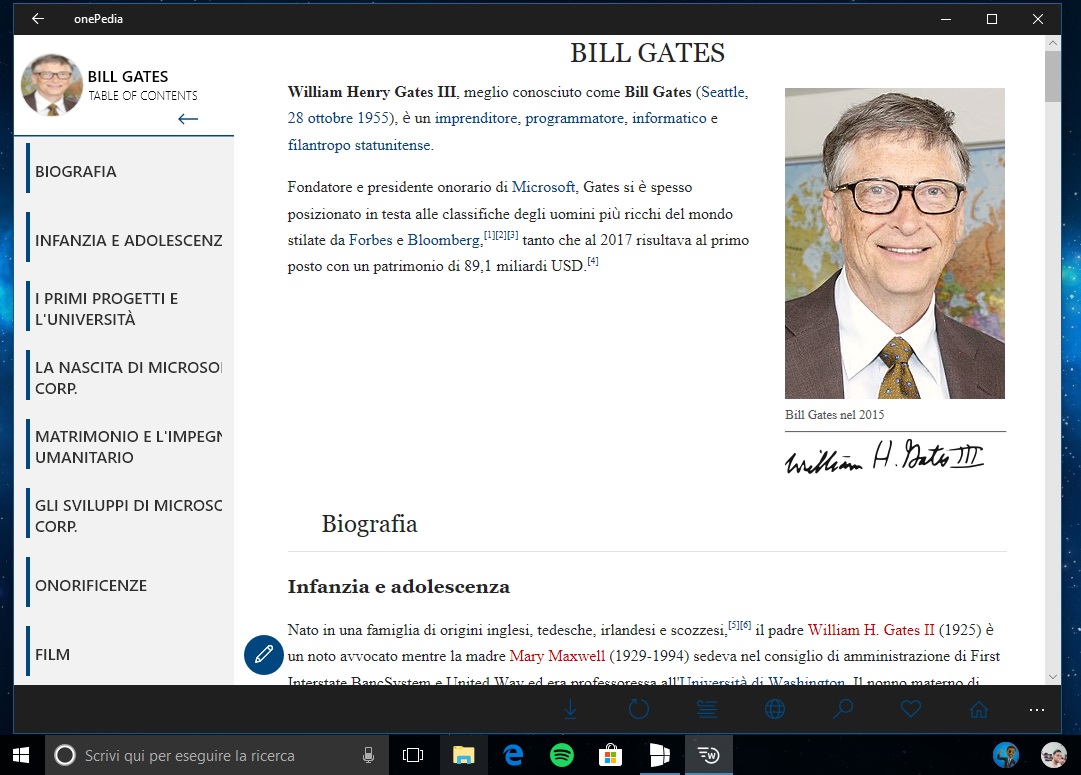Viewport: 1081px width, 775px height.
Task: Launch Microsoft Edge from the taskbar
Action: tap(513, 756)
